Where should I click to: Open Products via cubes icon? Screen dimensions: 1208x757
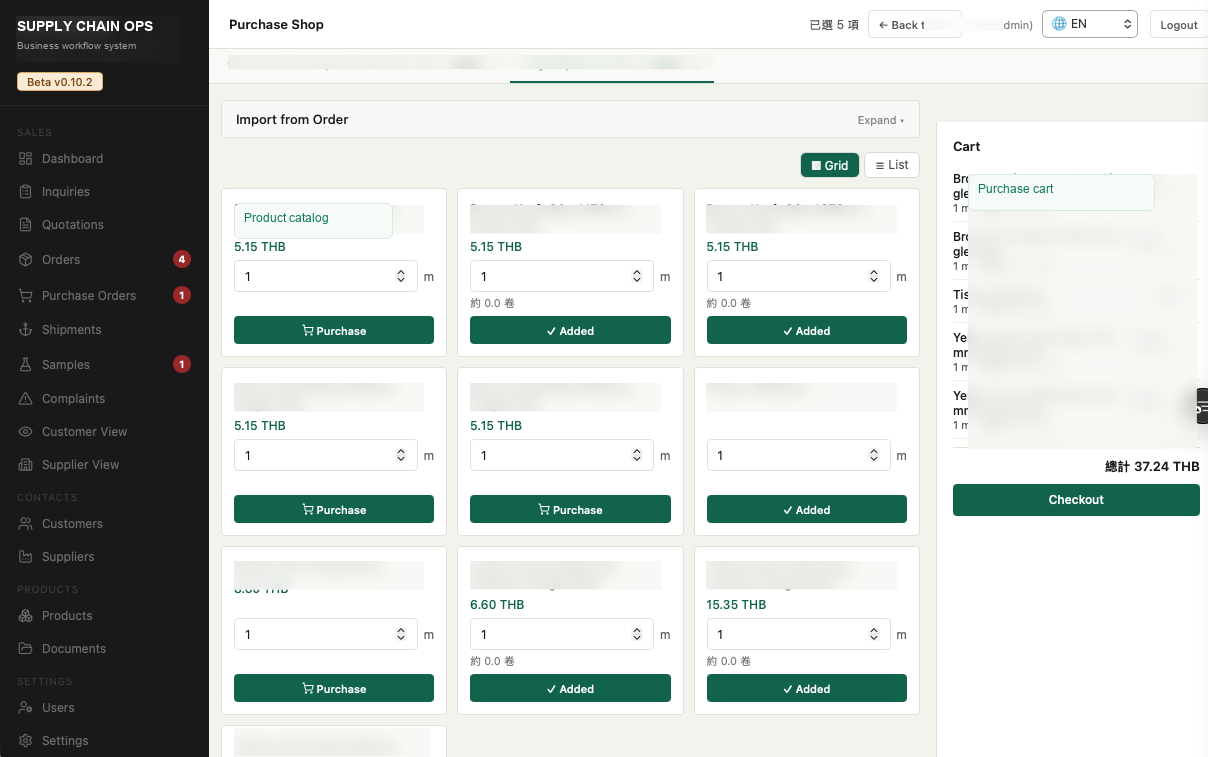[x=25, y=616]
